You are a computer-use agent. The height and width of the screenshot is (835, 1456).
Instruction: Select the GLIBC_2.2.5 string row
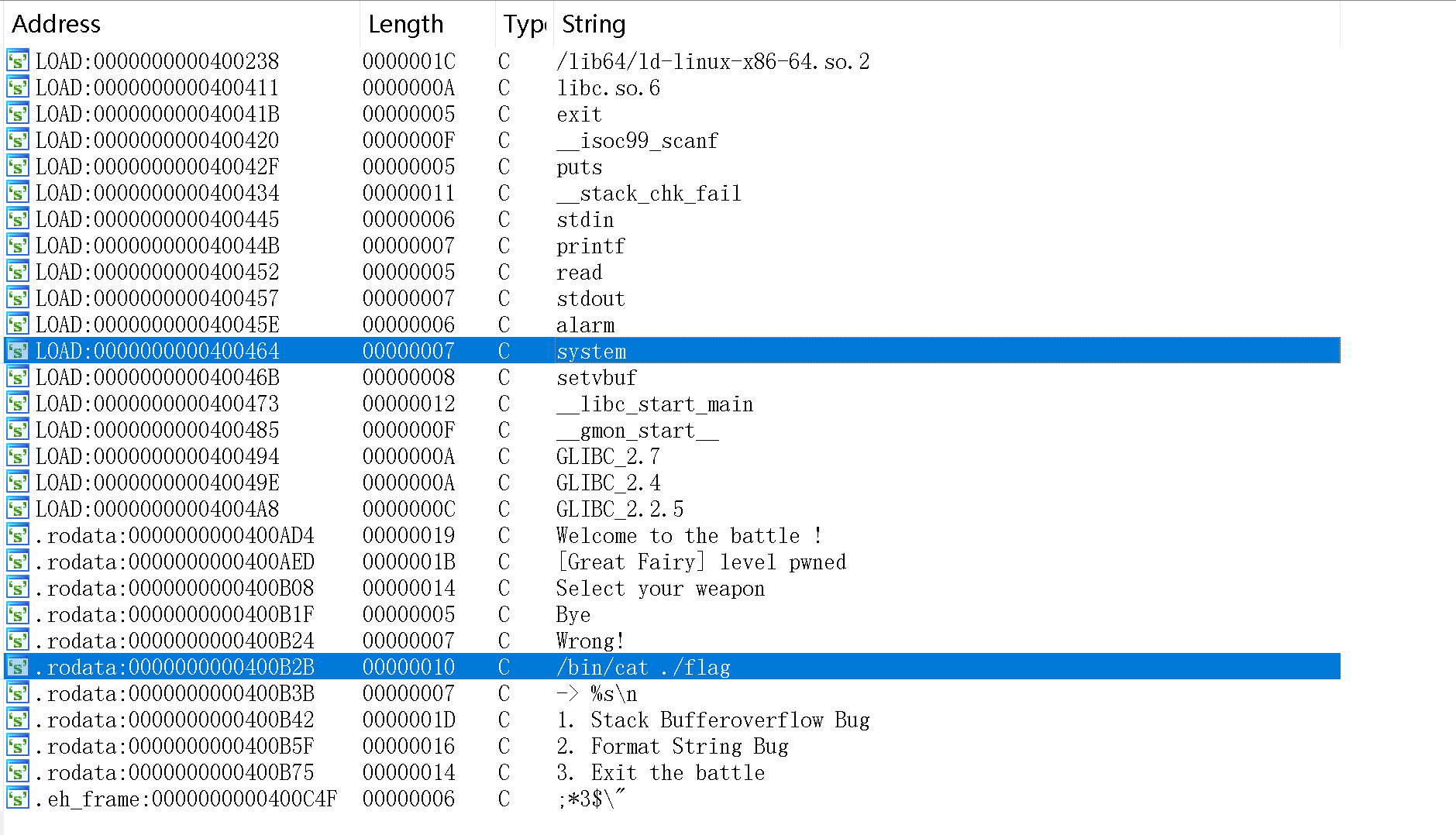(x=620, y=510)
